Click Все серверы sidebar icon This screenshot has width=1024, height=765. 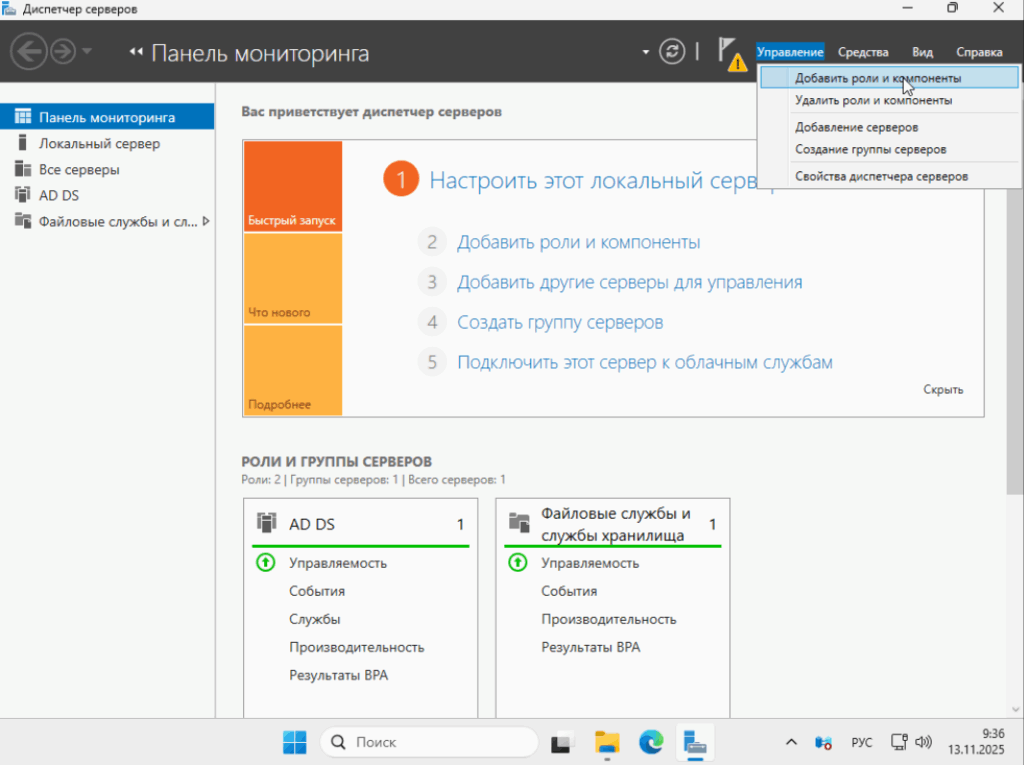tap(23, 169)
